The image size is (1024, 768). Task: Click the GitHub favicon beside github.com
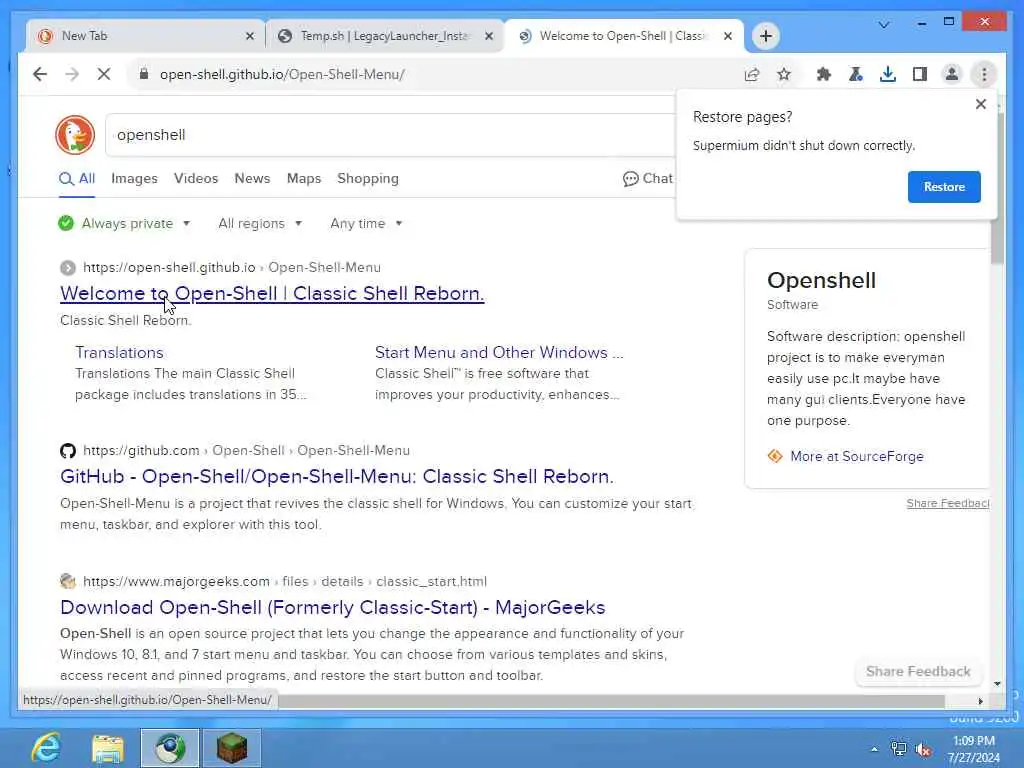point(68,451)
